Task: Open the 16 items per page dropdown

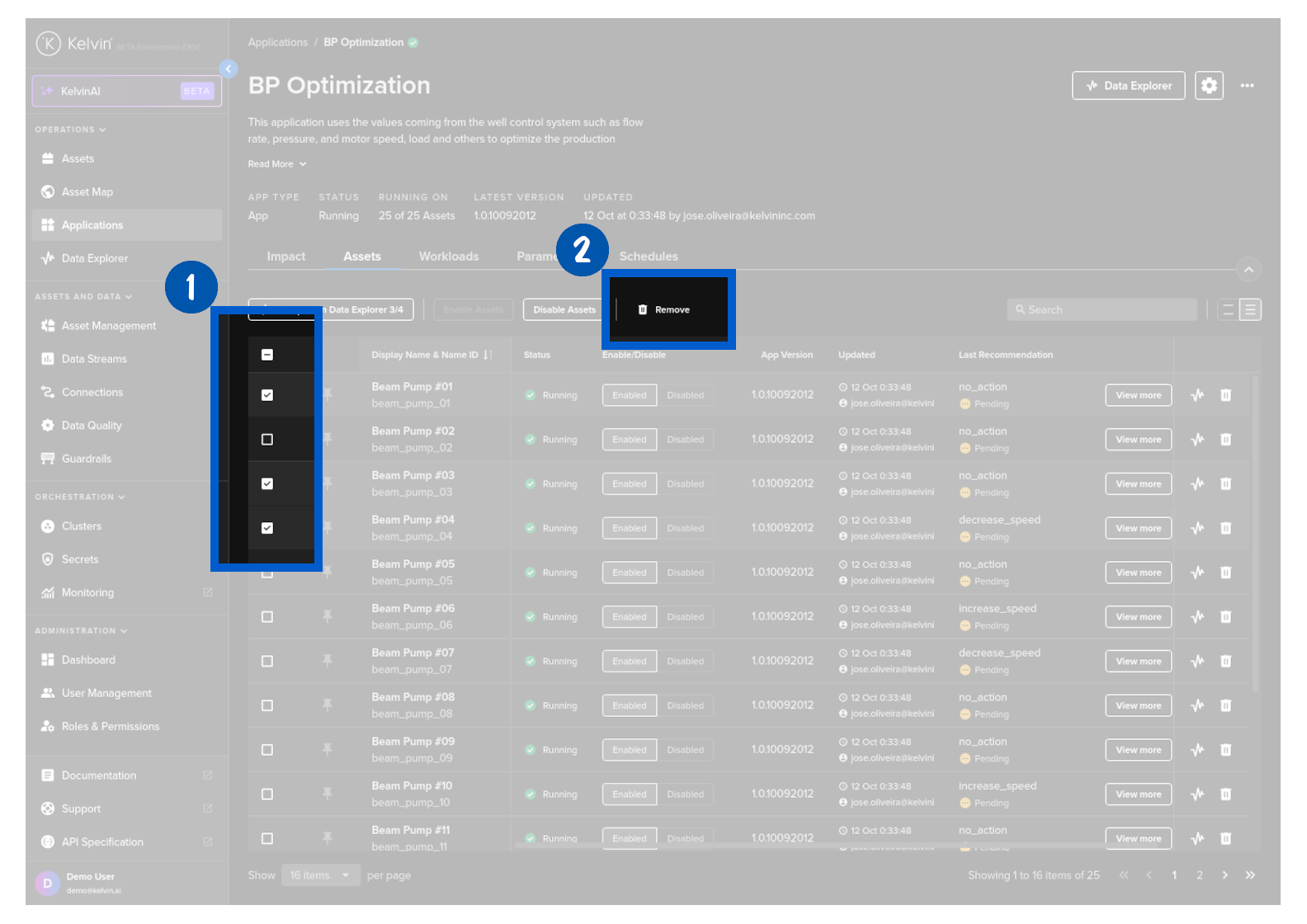Action: tap(320, 875)
